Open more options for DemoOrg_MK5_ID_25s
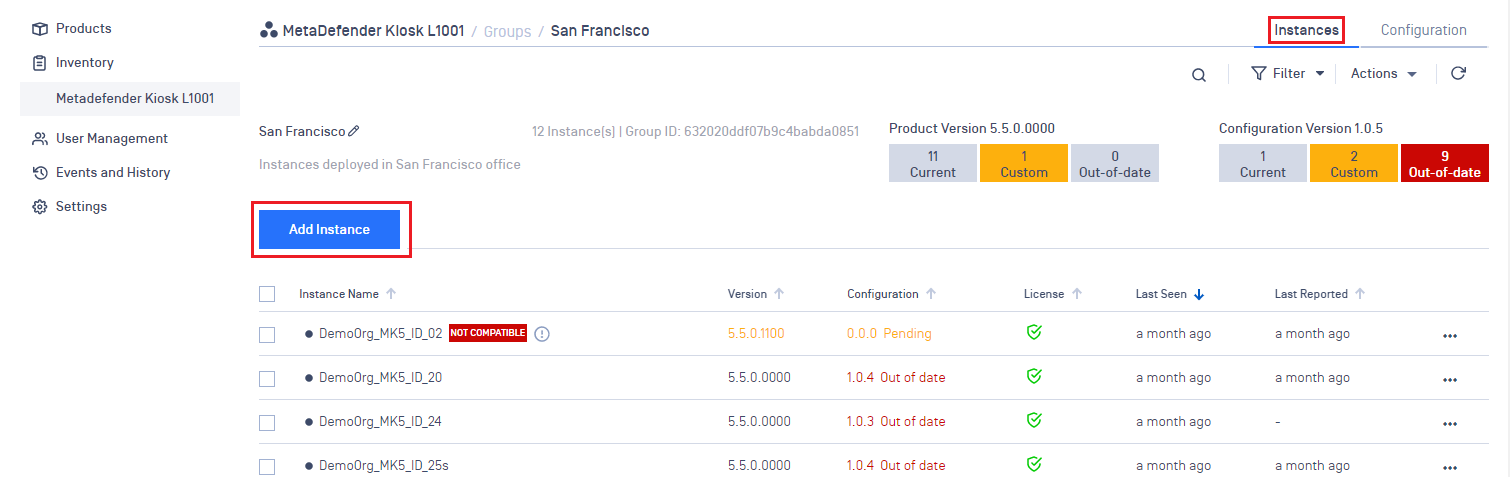Screen dimensions: 1510x477 [1450, 467]
